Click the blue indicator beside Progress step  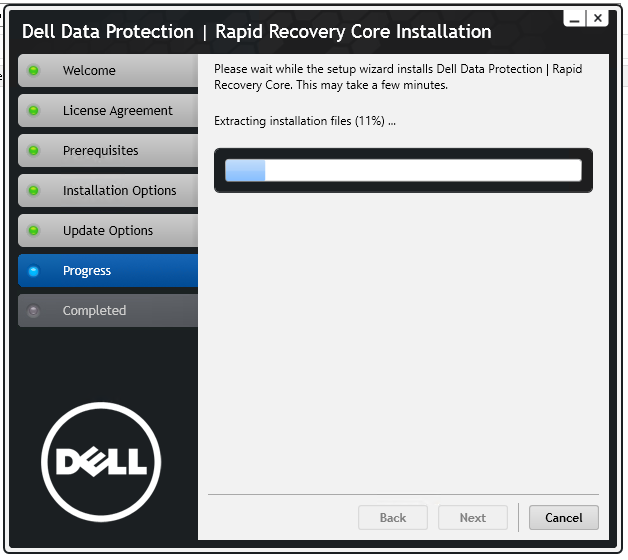[x=34, y=271]
